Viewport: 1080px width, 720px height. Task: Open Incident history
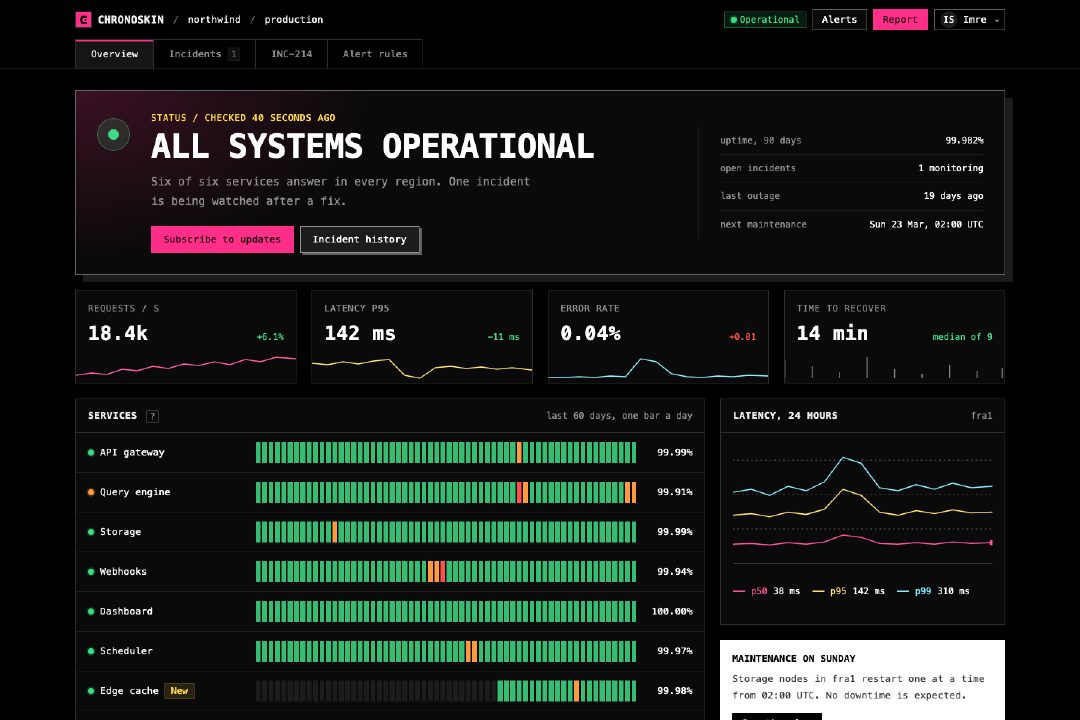pos(360,239)
